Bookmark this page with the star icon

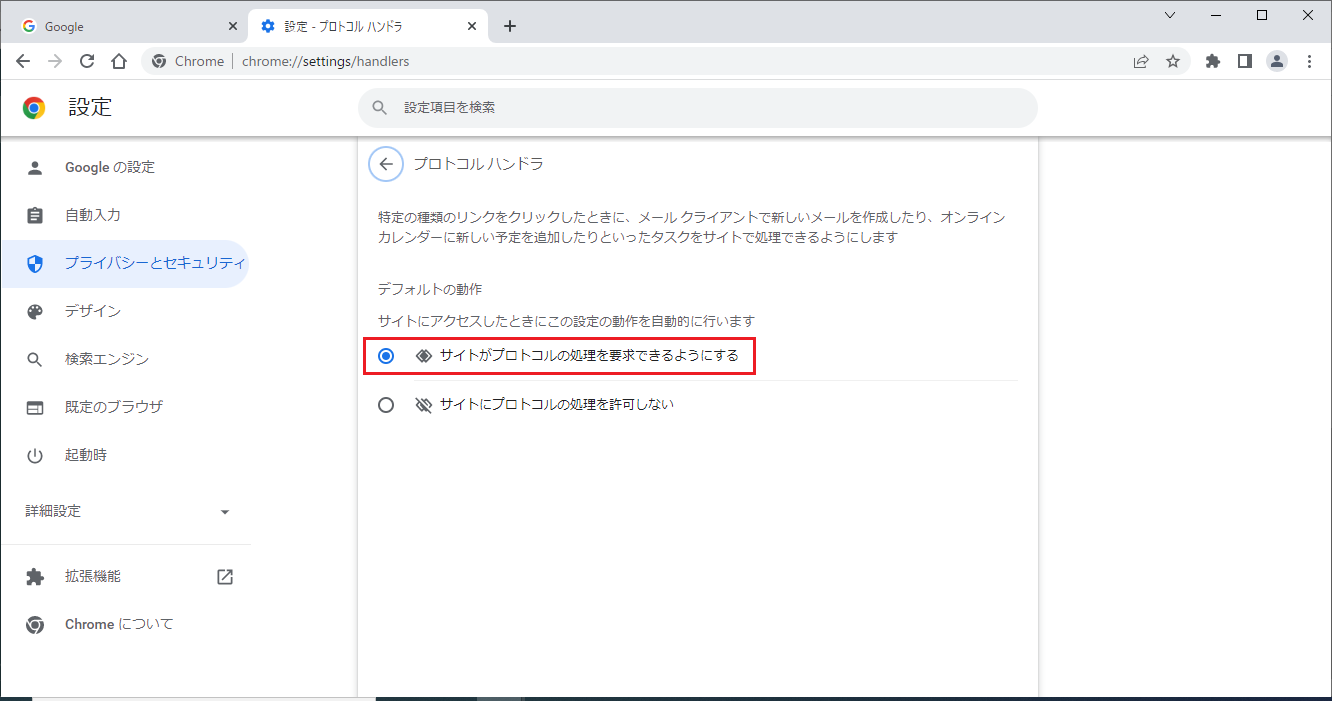tap(1173, 61)
